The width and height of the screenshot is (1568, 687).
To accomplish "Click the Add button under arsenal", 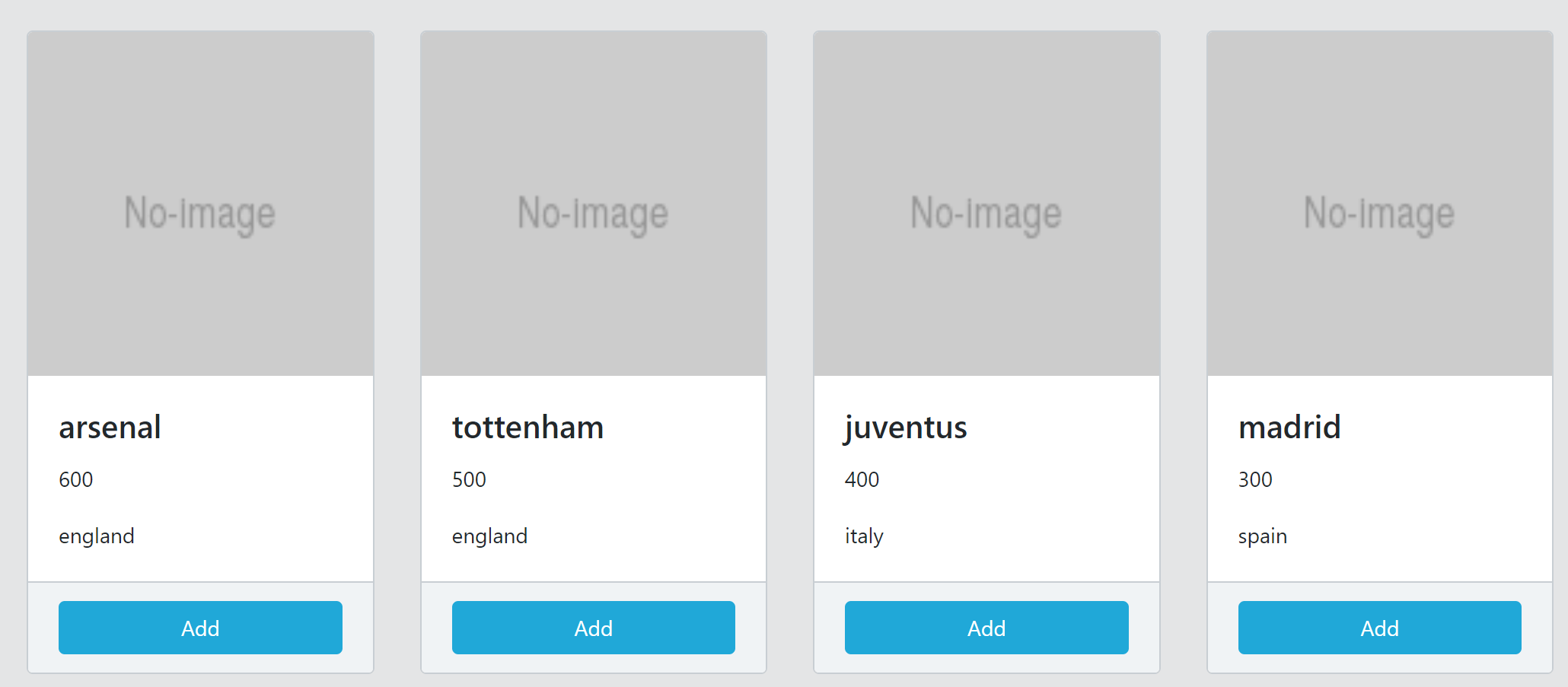I will [x=199, y=628].
